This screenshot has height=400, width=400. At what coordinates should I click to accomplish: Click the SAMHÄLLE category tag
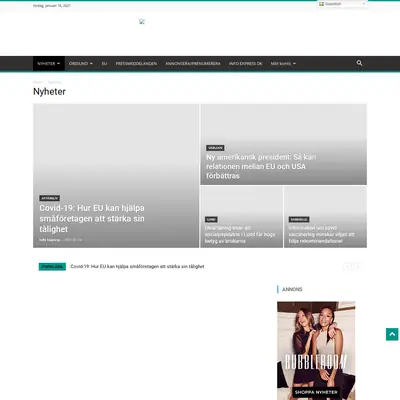pos(299,220)
